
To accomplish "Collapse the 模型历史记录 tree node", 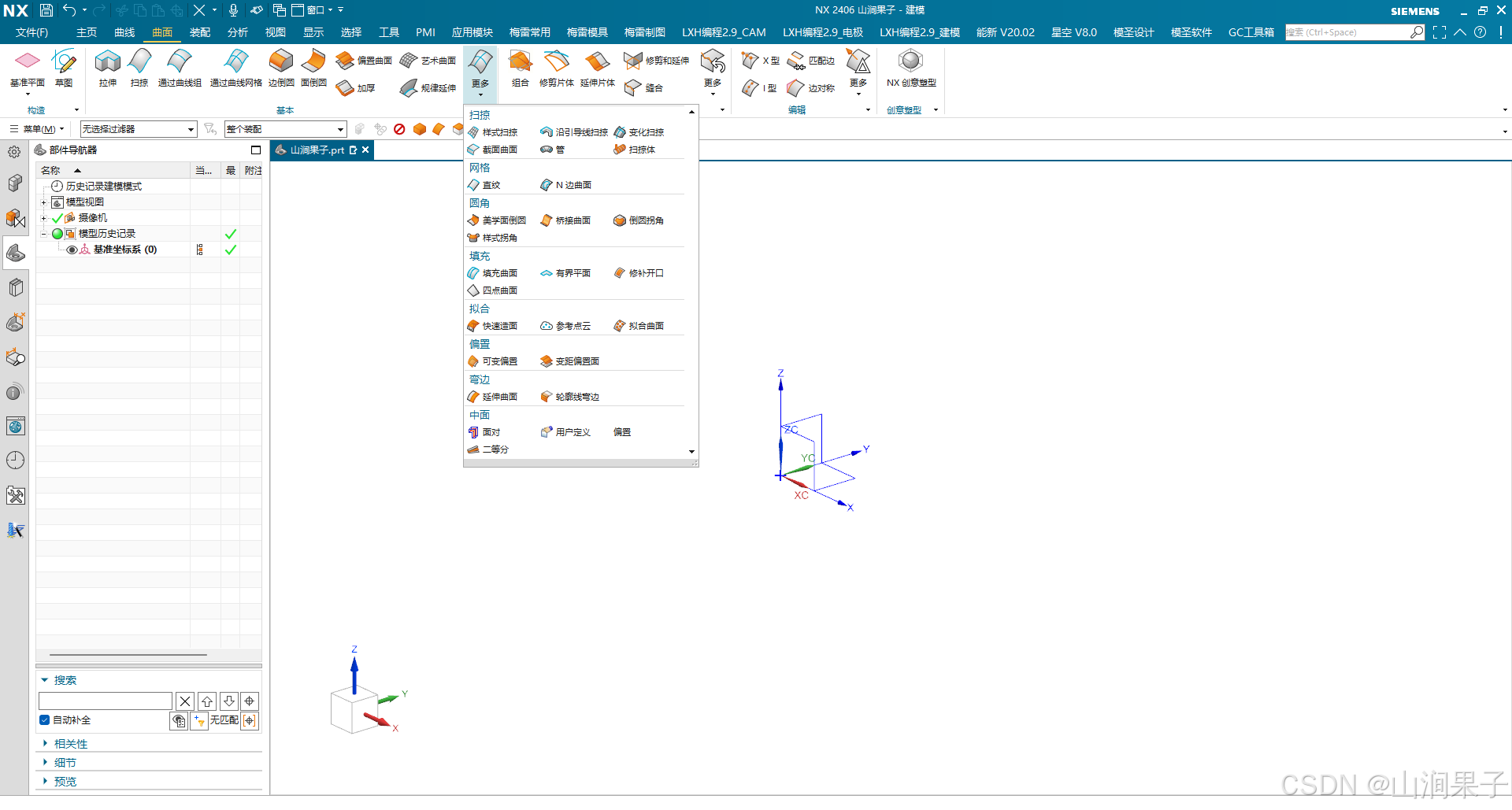I will point(44,234).
